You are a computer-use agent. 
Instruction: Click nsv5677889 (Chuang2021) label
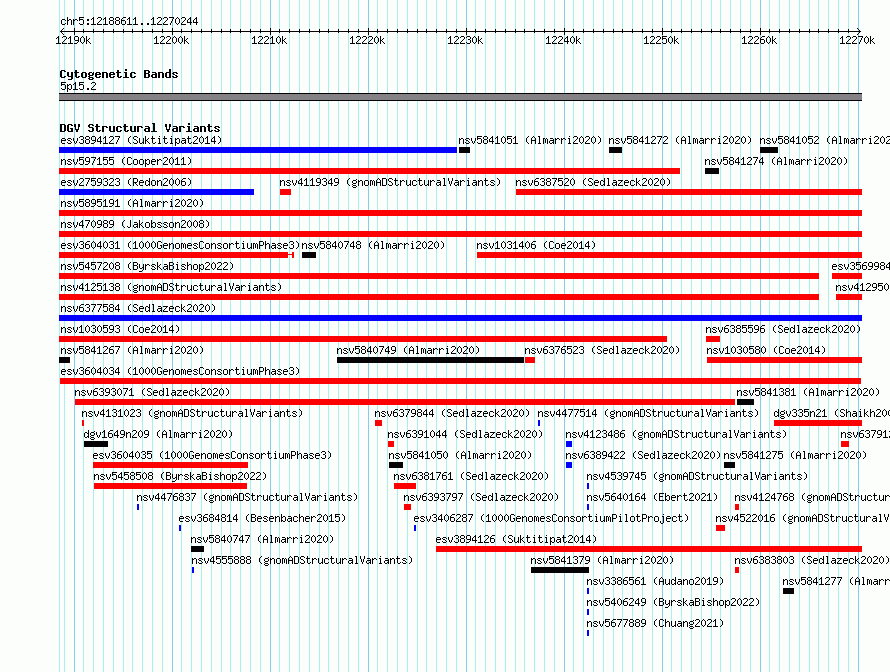(x=655, y=623)
